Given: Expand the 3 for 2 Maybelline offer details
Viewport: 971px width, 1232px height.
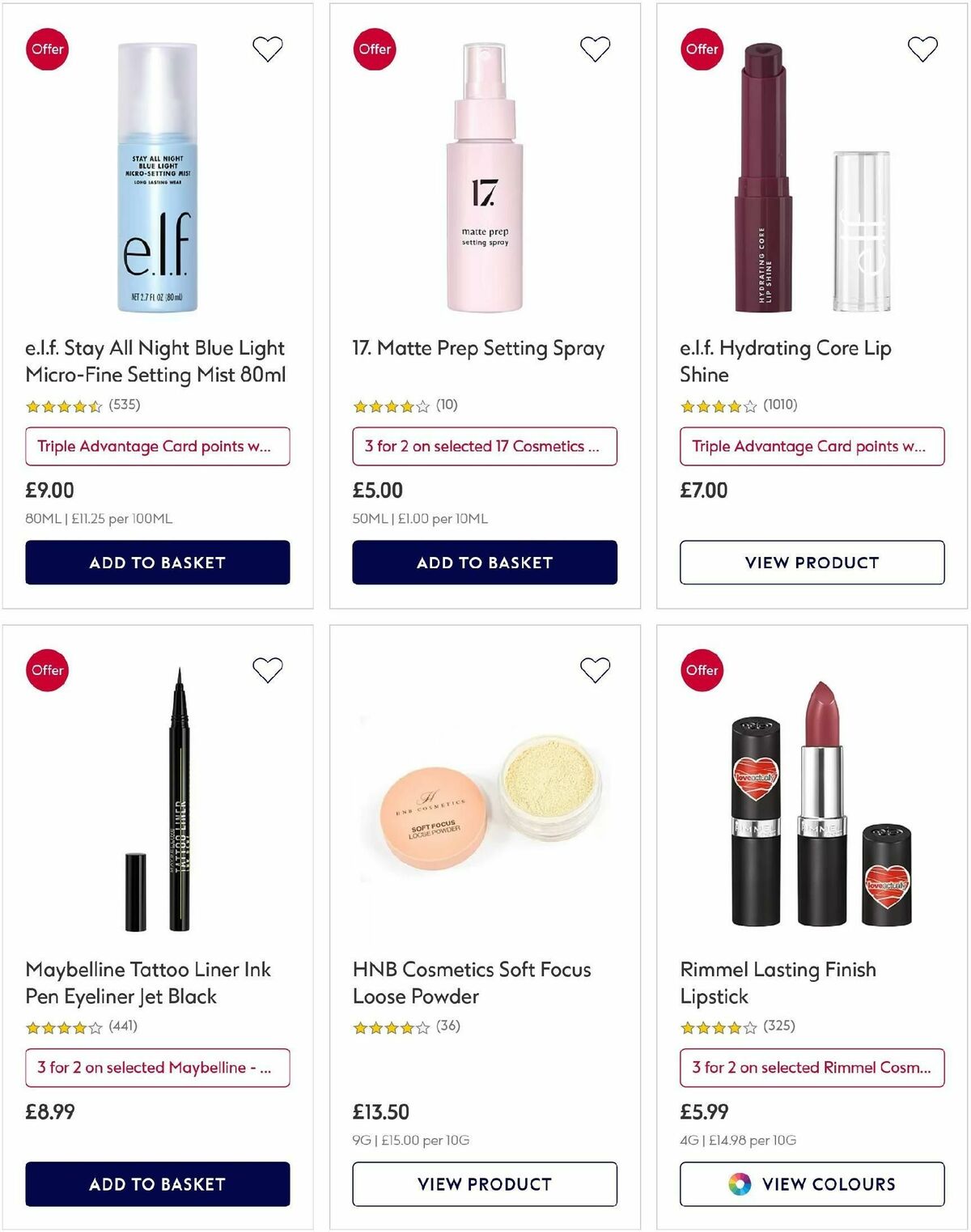Looking at the screenshot, I should click(x=157, y=1068).
